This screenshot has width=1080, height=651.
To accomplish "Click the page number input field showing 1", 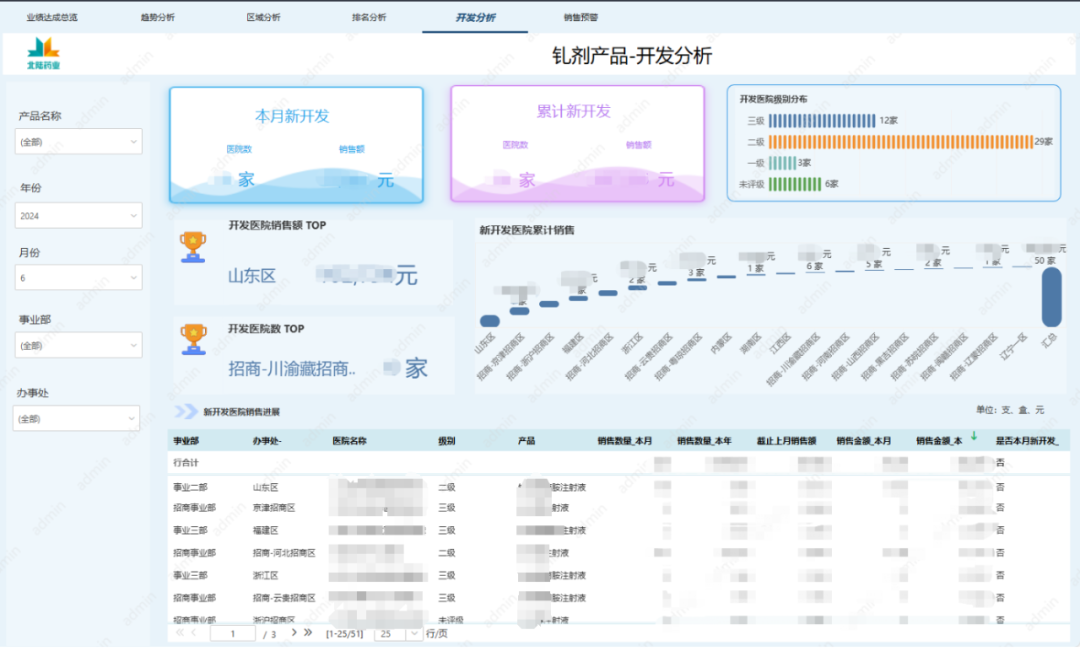I will (x=232, y=633).
